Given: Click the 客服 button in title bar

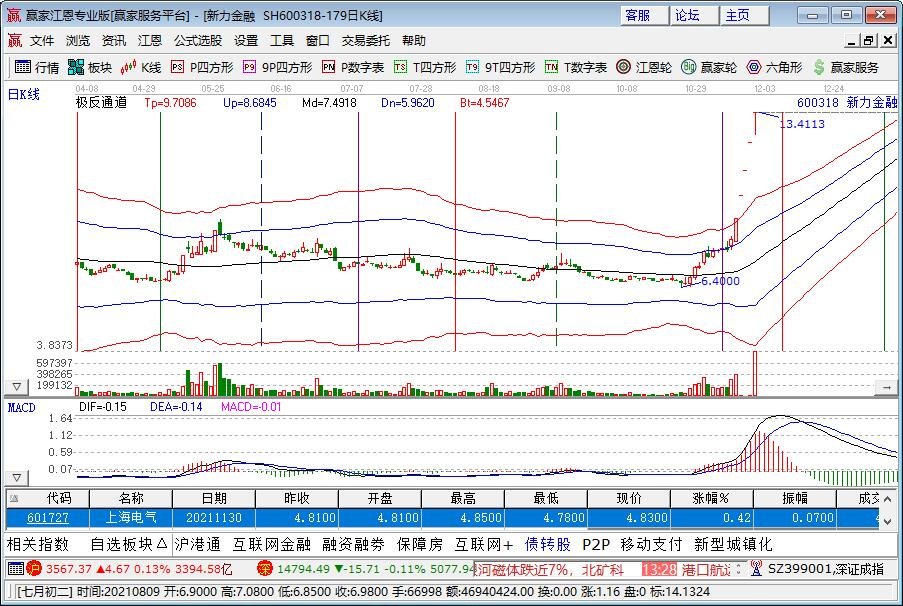Looking at the screenshot, I should (644, 16).
